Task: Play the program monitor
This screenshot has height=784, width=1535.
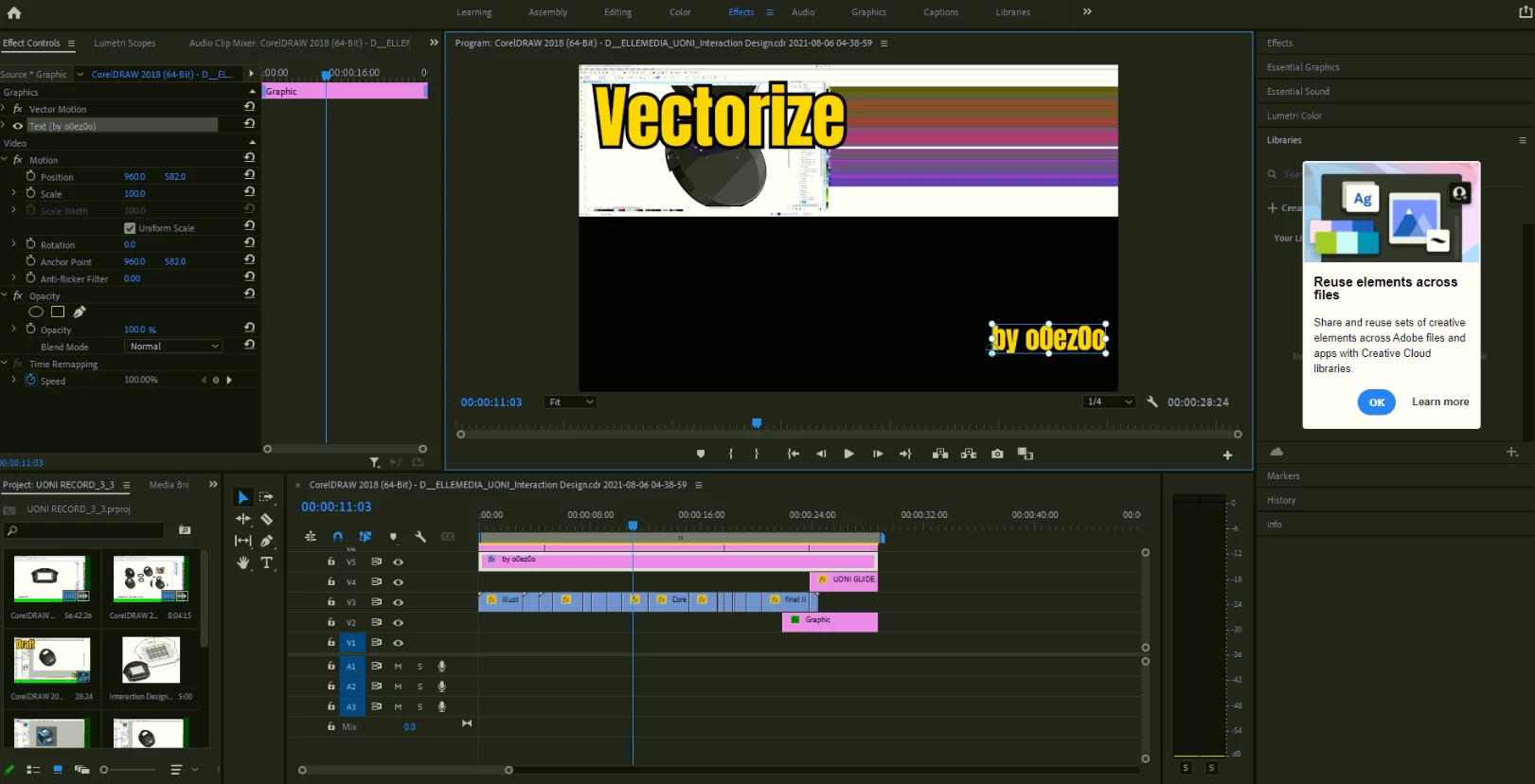Action: 848,454
